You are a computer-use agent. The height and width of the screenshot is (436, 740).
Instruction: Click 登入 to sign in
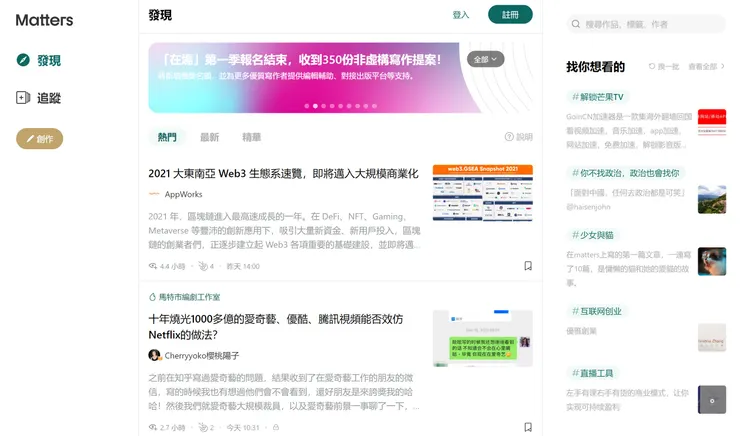[x=461, y=15]
